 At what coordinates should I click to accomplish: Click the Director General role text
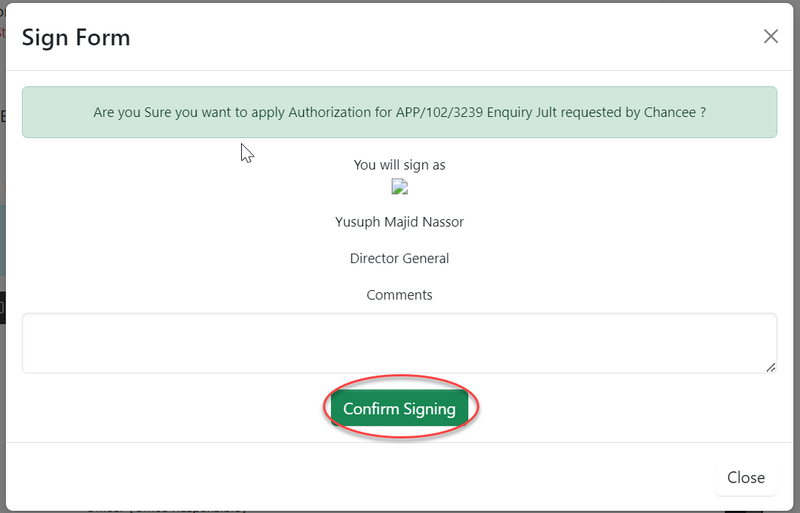tap(399, 258)
